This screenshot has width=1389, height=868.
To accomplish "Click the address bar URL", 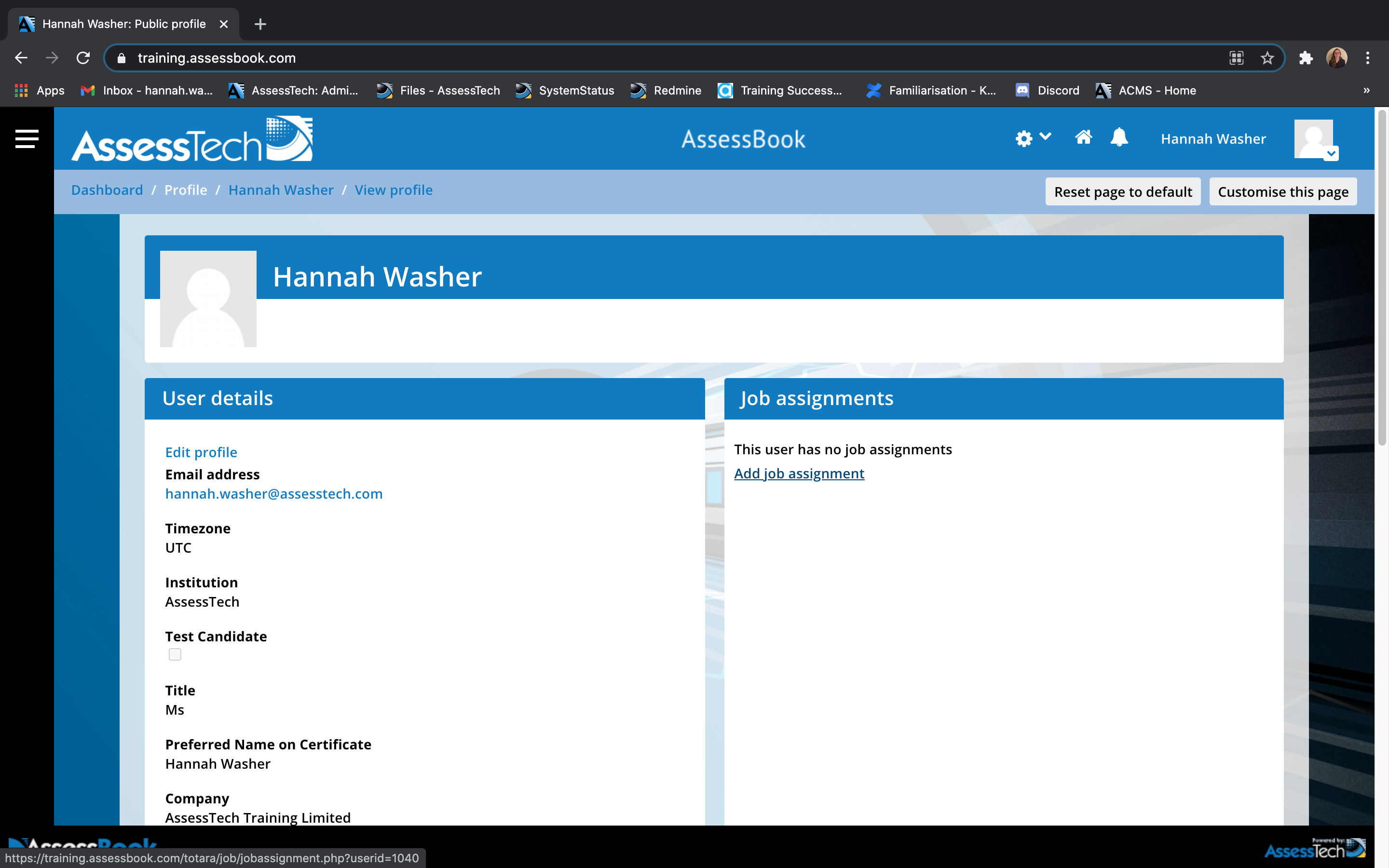I will [217, 58].
